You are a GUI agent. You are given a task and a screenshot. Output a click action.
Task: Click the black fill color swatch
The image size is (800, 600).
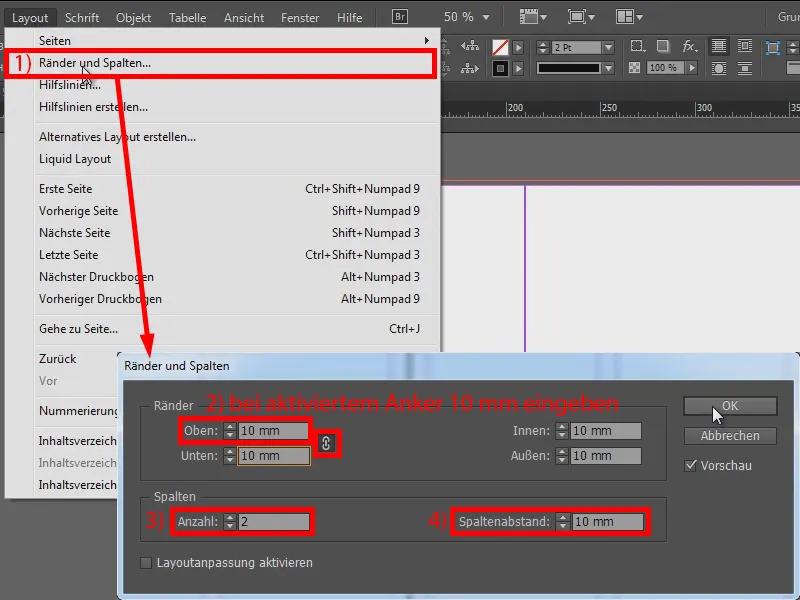pyautogui.click(x=500, y=68)
